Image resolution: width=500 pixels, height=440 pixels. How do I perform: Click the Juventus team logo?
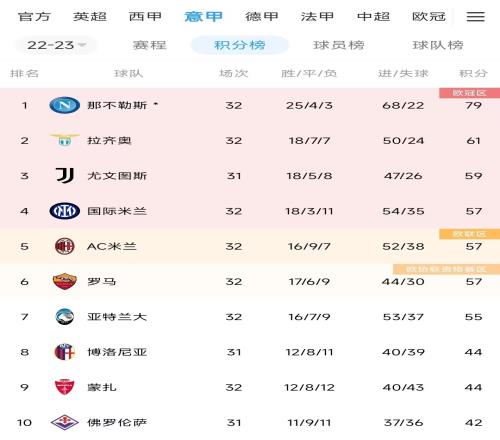click(64, 176)
